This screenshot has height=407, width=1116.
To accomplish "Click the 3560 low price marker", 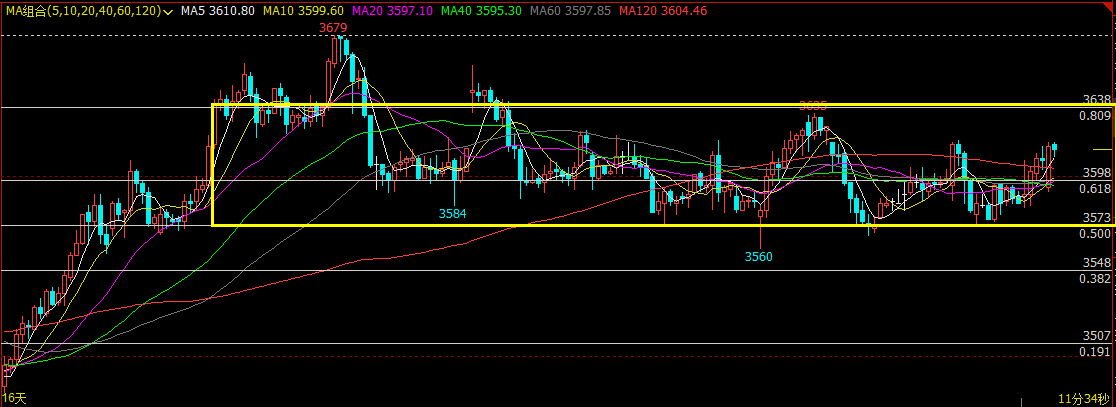I will click(759, 257).
